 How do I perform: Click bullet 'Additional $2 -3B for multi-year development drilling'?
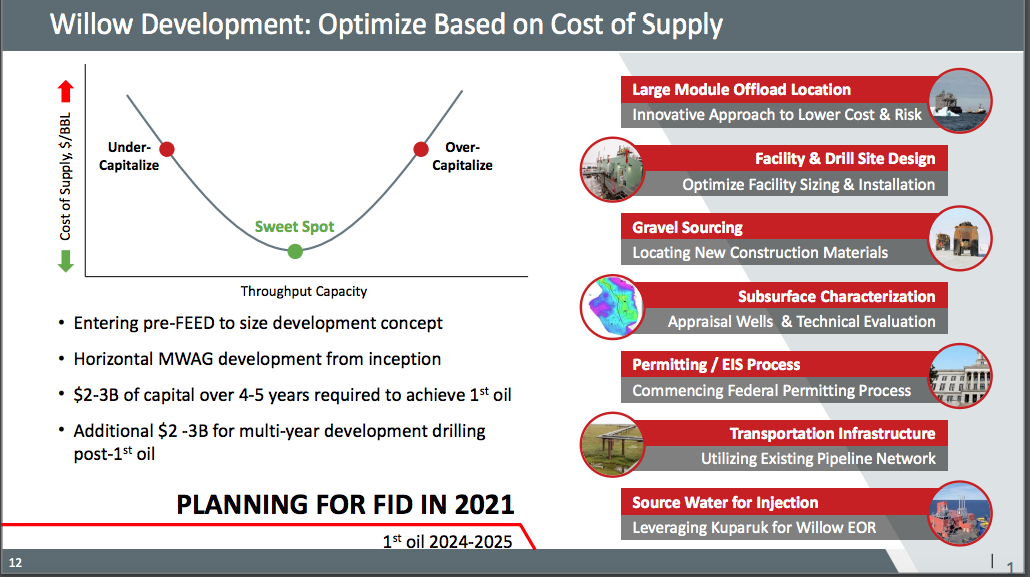279,442
